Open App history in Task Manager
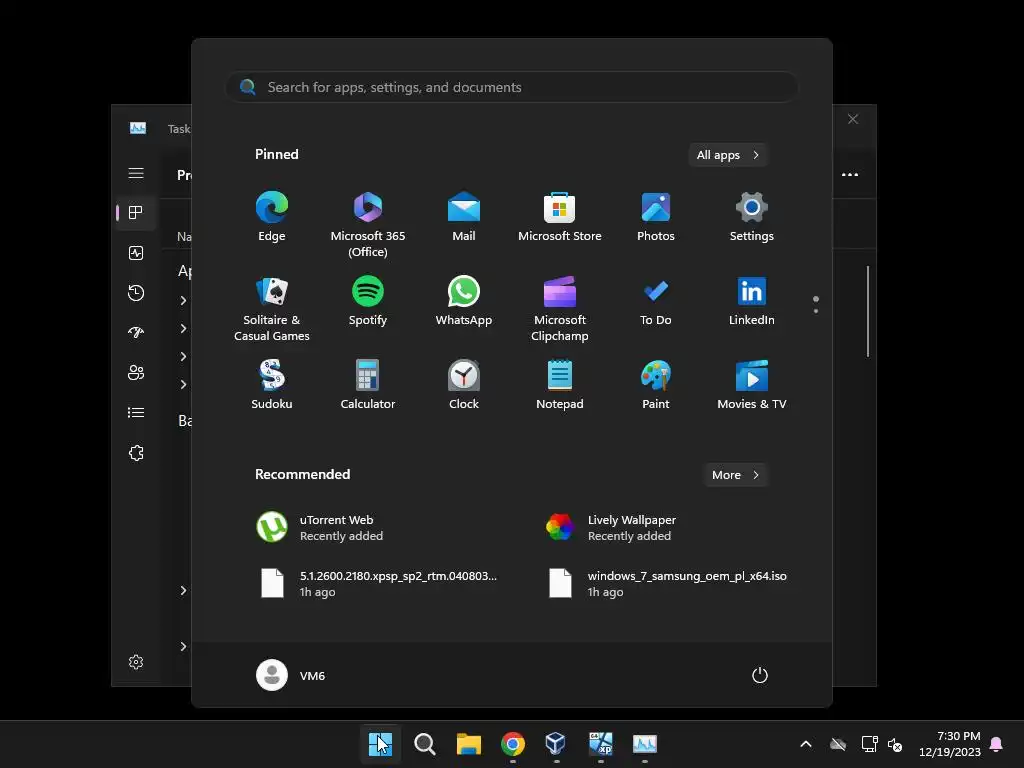This screenshot has height=768, width=1024. (x=136, y=293)
